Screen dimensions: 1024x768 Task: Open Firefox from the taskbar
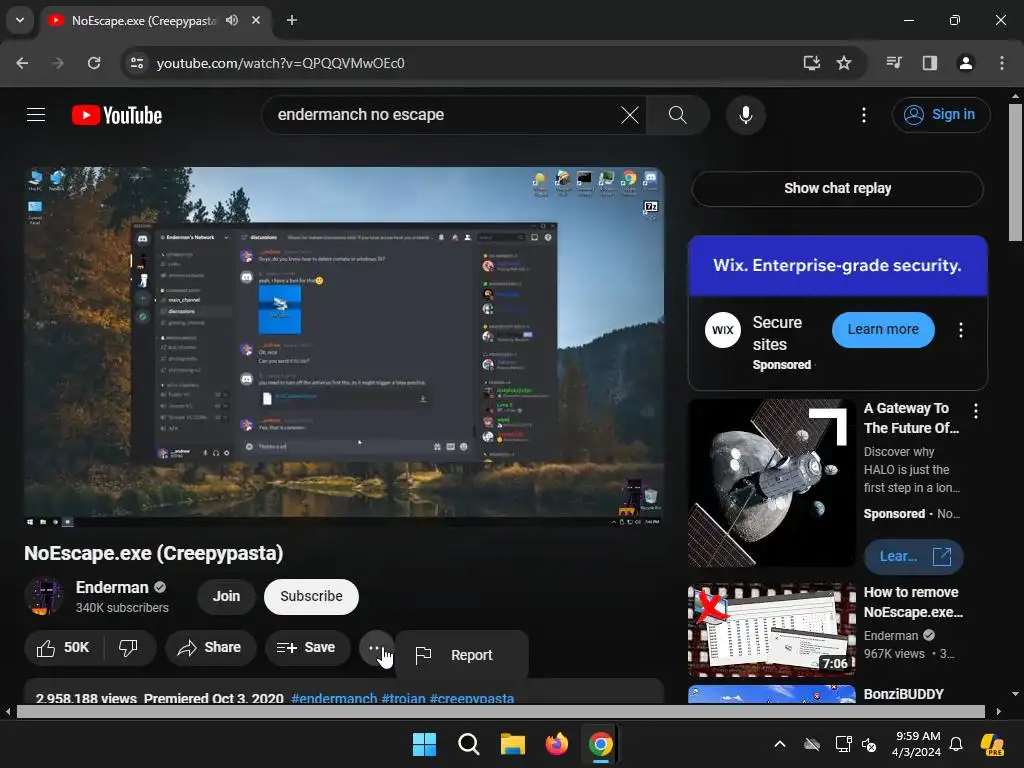tap(556, 744)
